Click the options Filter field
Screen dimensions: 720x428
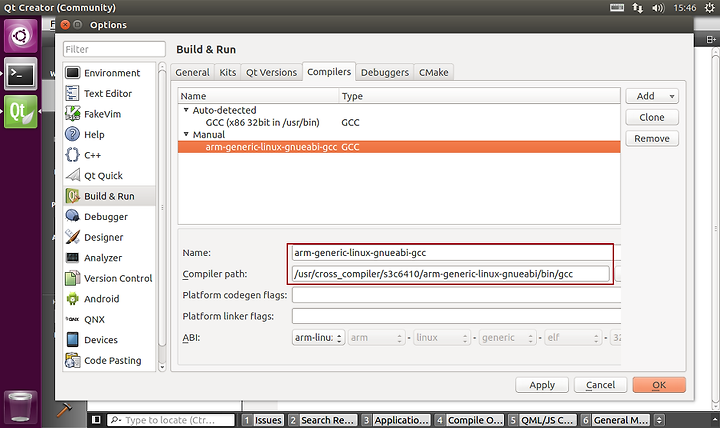tap(114, 49)
